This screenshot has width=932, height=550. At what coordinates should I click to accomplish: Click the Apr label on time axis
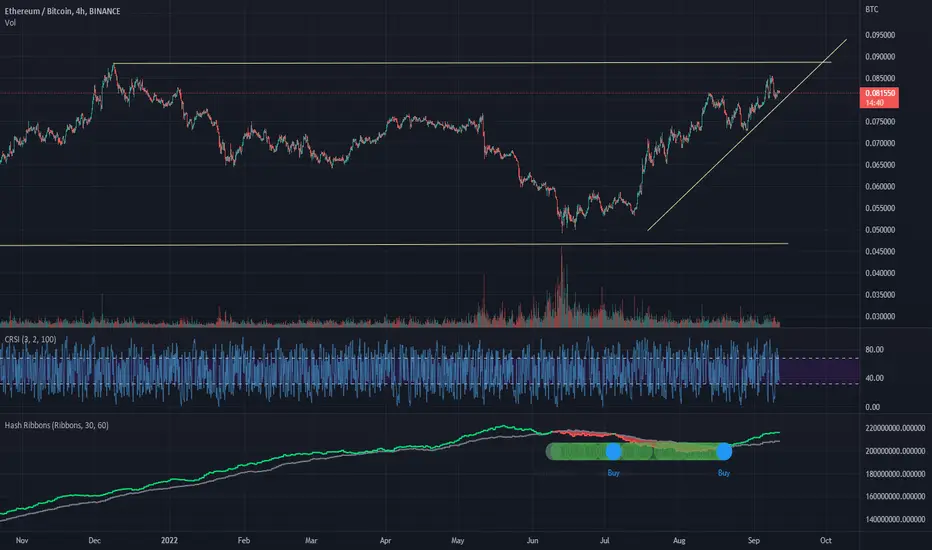(x=385, y=540)
